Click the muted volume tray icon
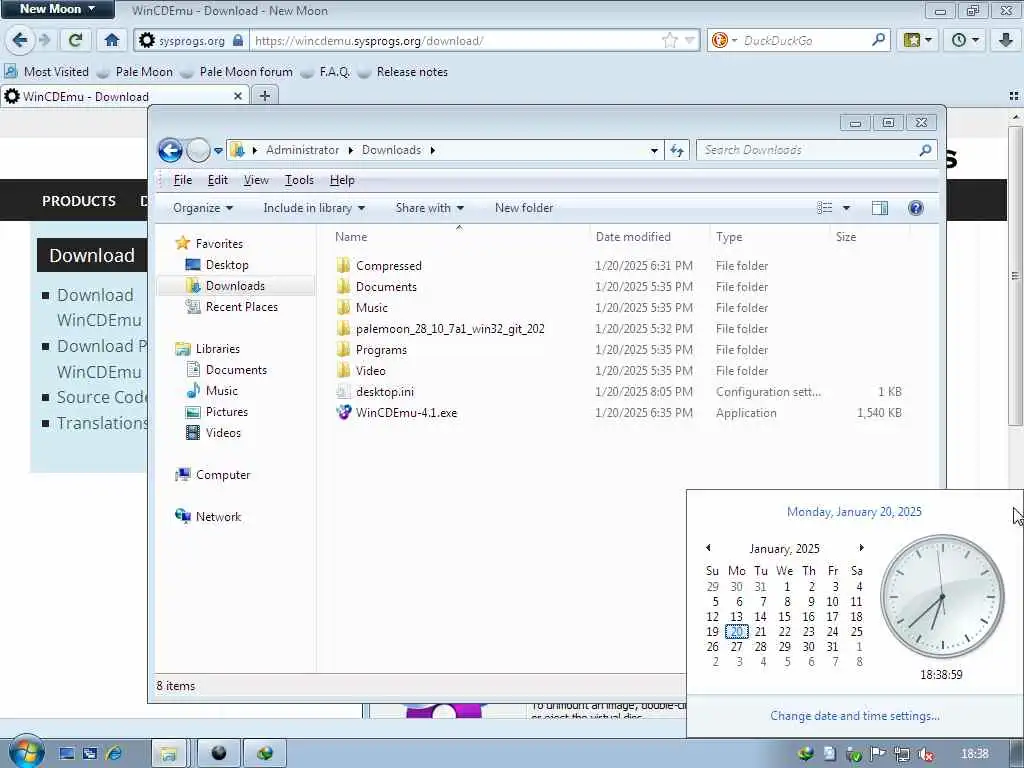Image resolution: width=1024 pixels, height=768 pixels. pos(925,754)
